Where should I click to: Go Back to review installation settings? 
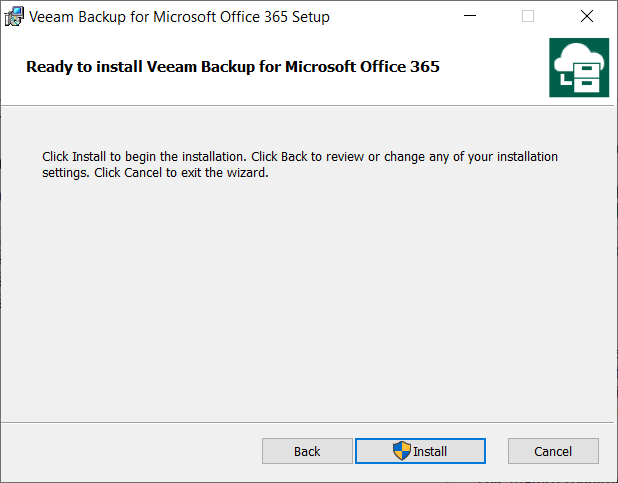[307, 451]
